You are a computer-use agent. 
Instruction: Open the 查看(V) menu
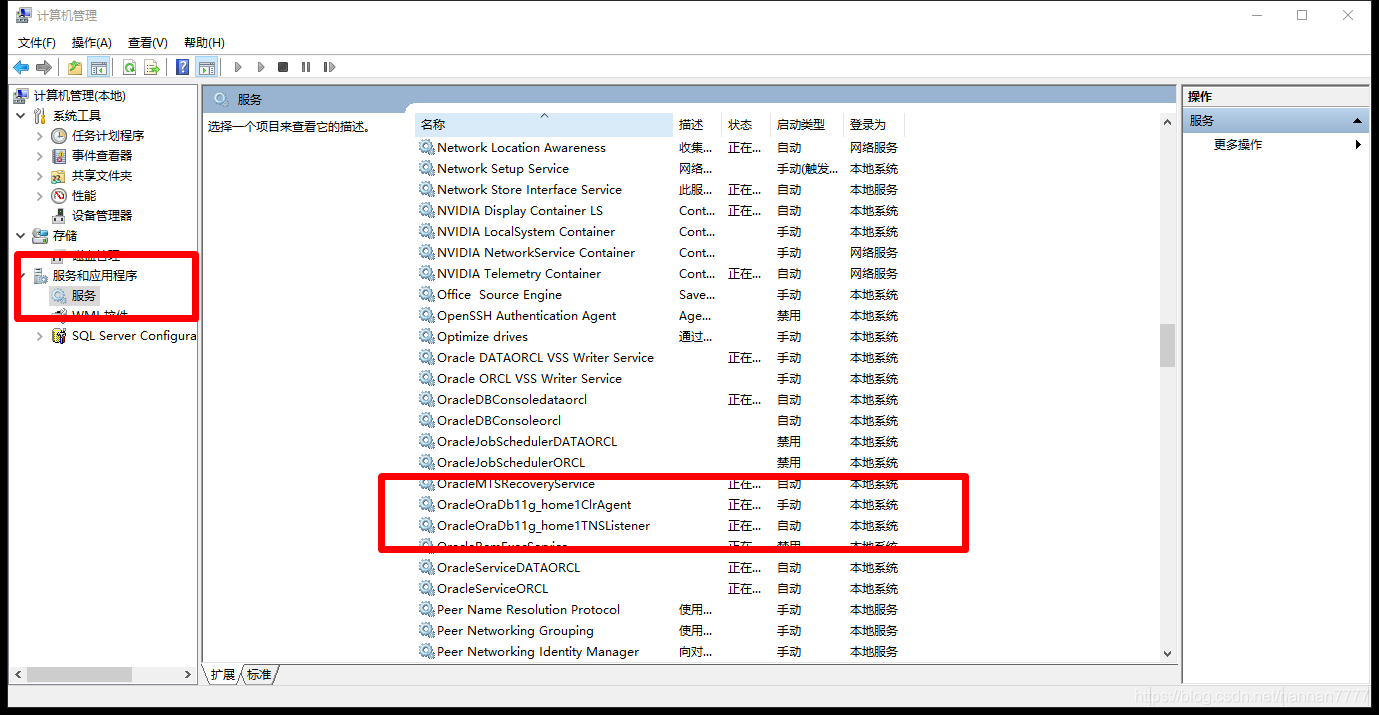[x=148, y=42]
